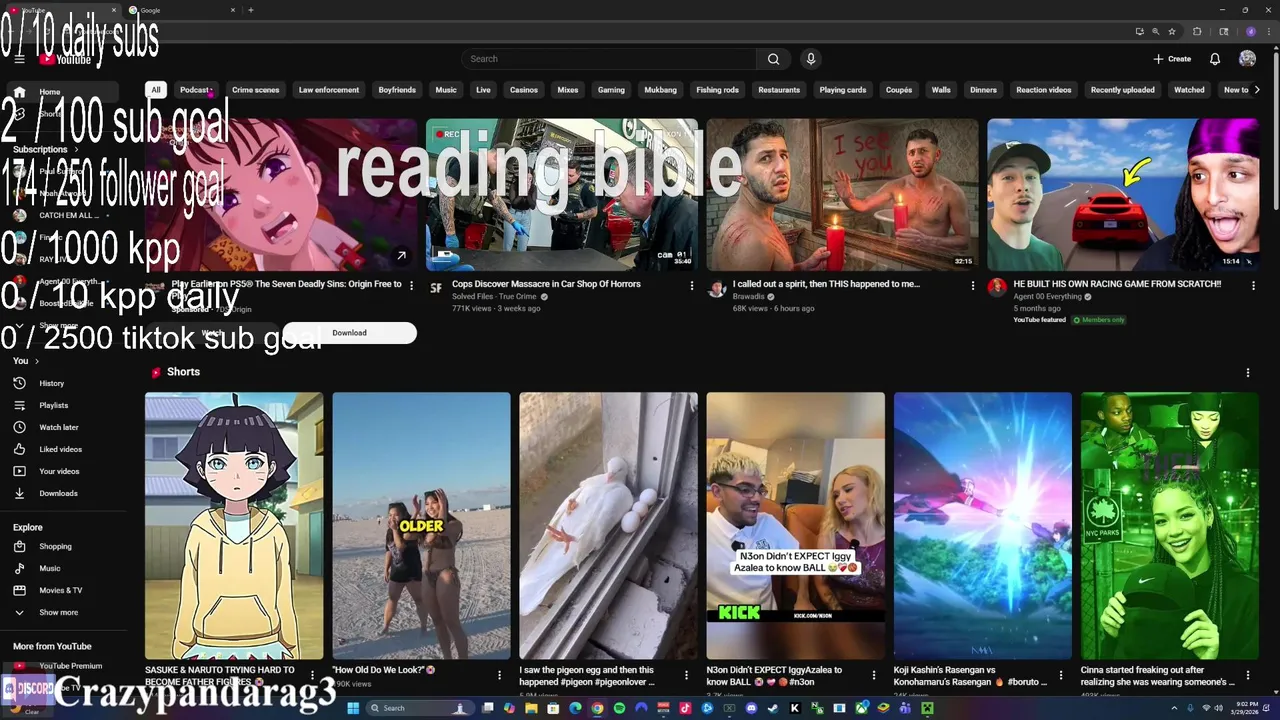Image resolution: width=1280 pixels, height=720 pixels.
Task: Open Spotify from the taskbar
Action: pyautogui.click(x=619, y=708)
